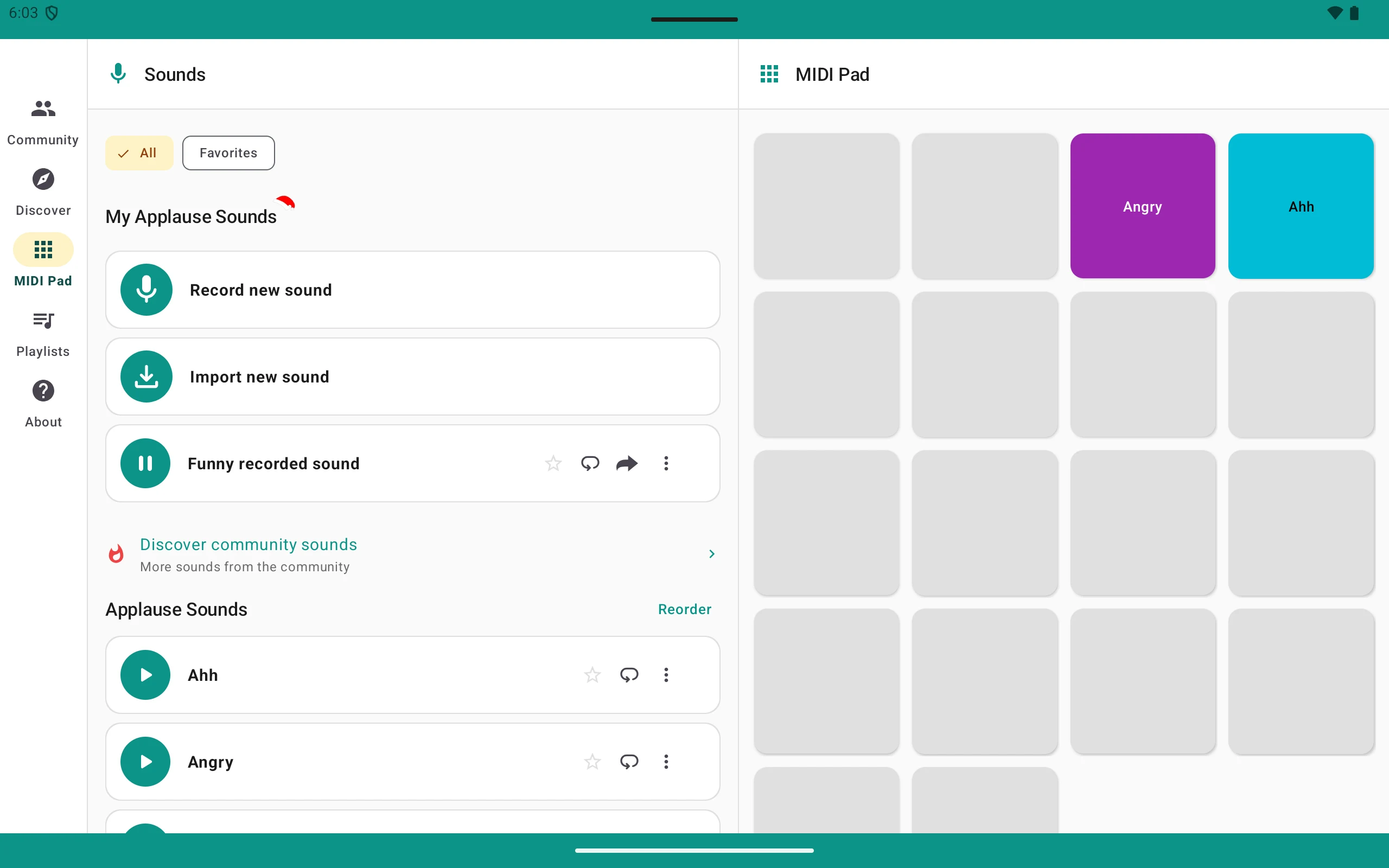The height and width of the screenshot is (868, 1389).
Task: Click Reorder for Applause Sounds
Action: tap(685, 609)
